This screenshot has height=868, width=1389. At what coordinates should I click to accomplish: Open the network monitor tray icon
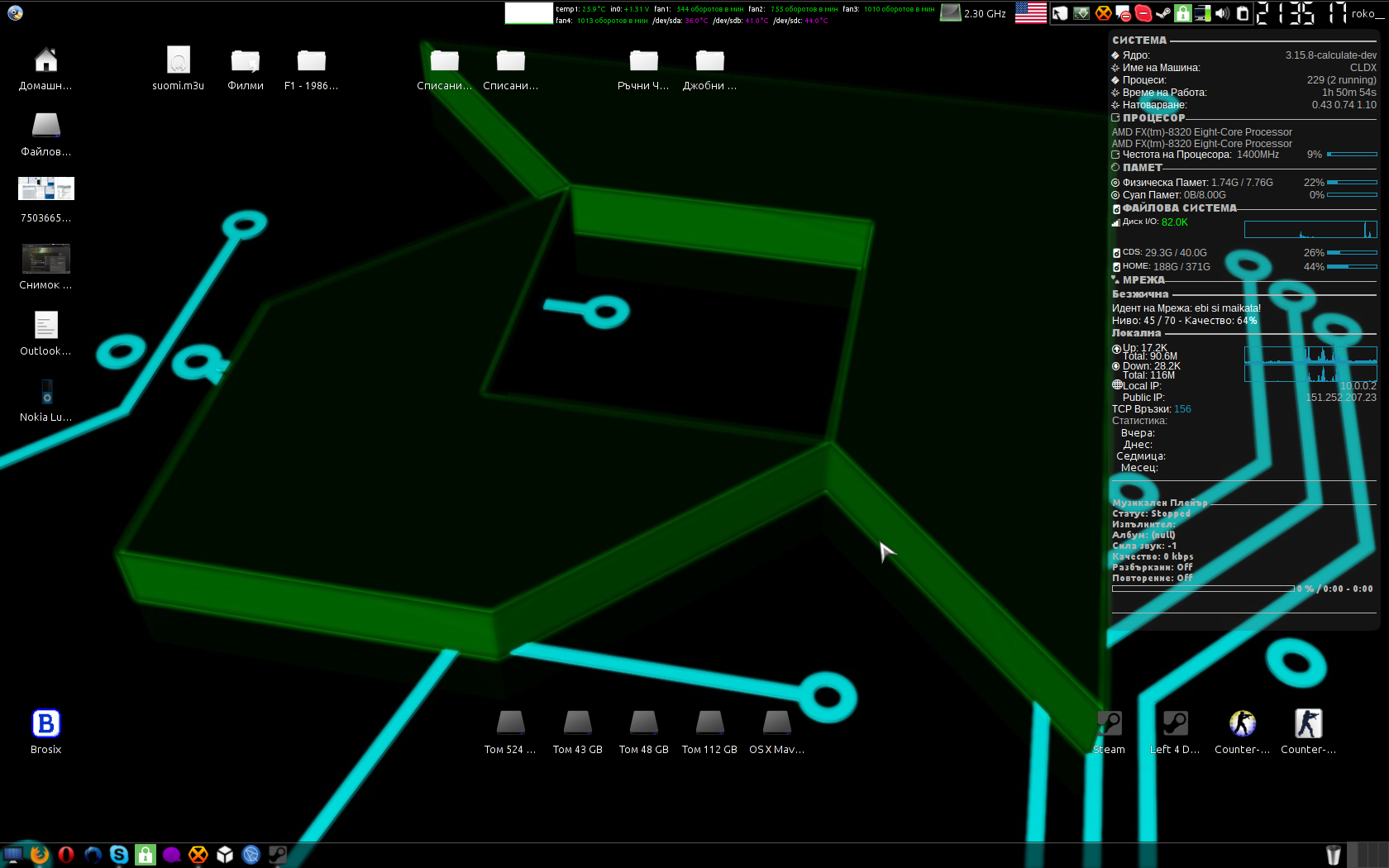point(1203,13)
